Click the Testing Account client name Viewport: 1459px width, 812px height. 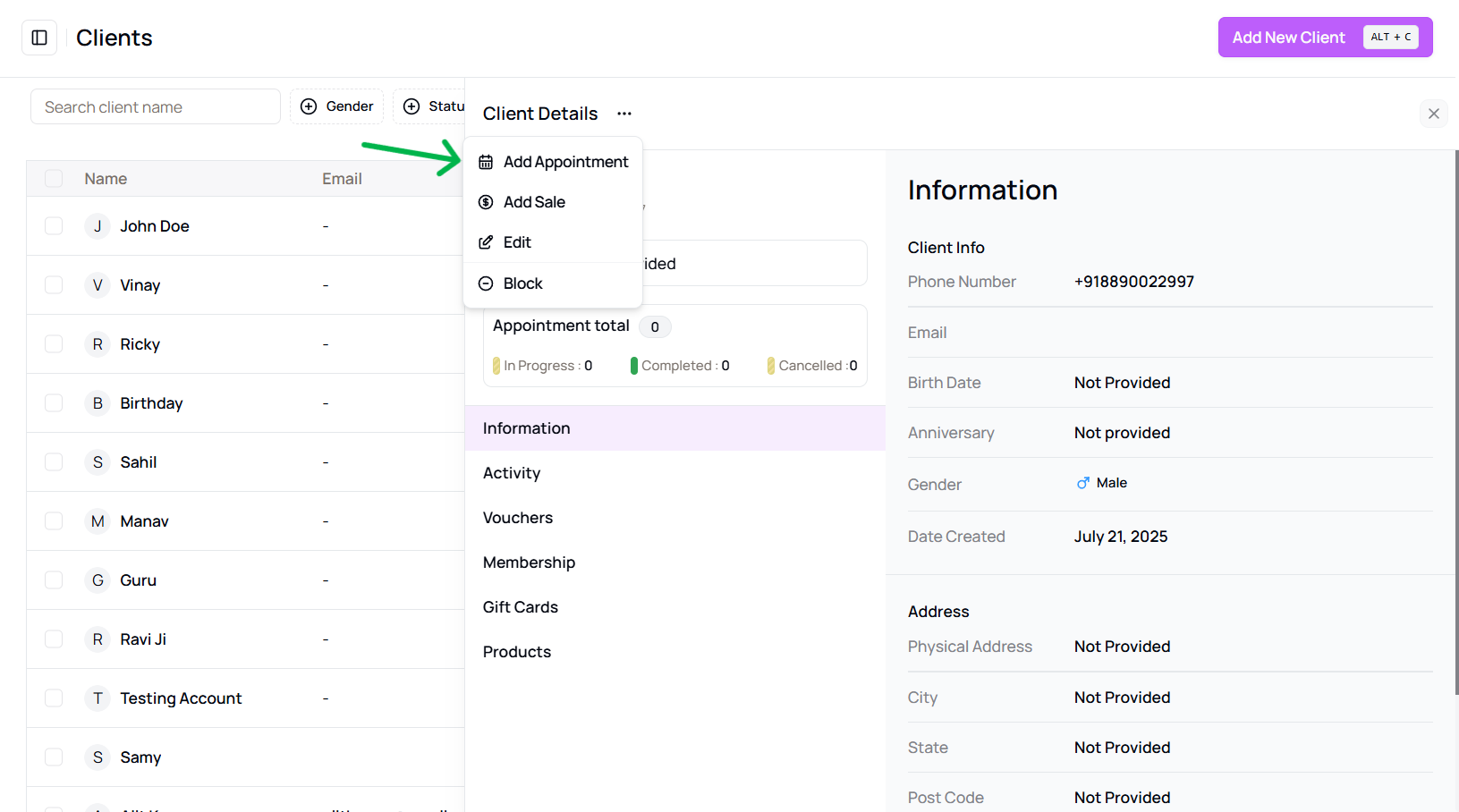coord(181,698)
